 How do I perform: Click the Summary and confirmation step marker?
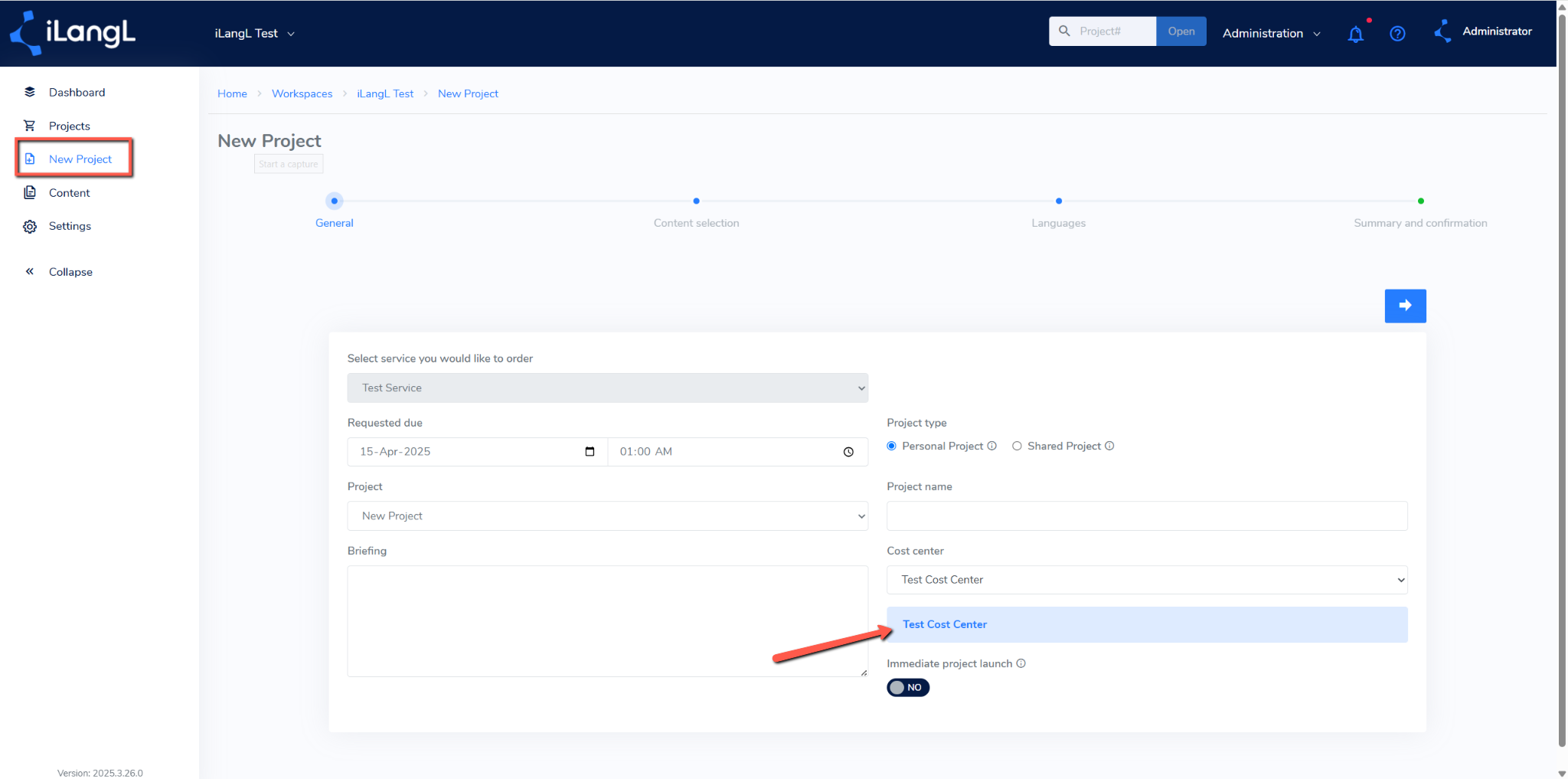tap(1420, 201)
